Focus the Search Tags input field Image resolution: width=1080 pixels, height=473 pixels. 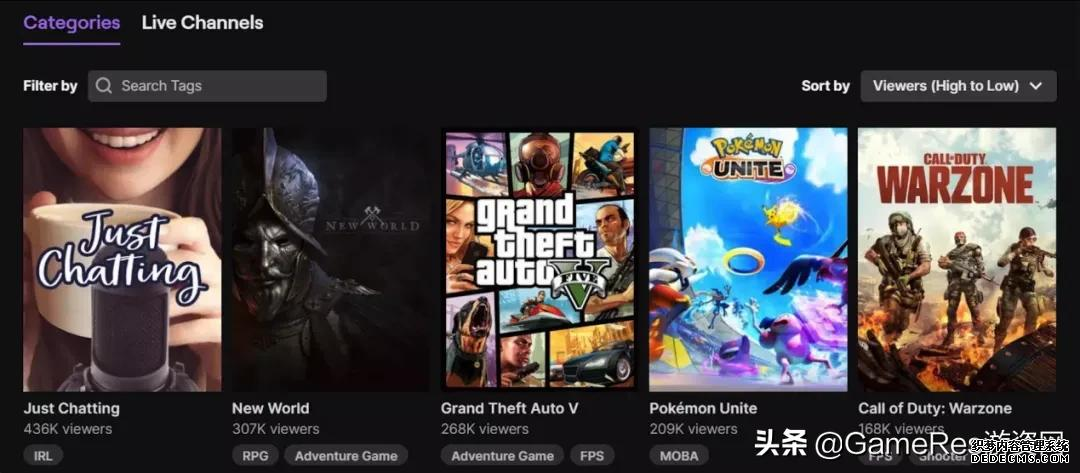tap(207, 86)
